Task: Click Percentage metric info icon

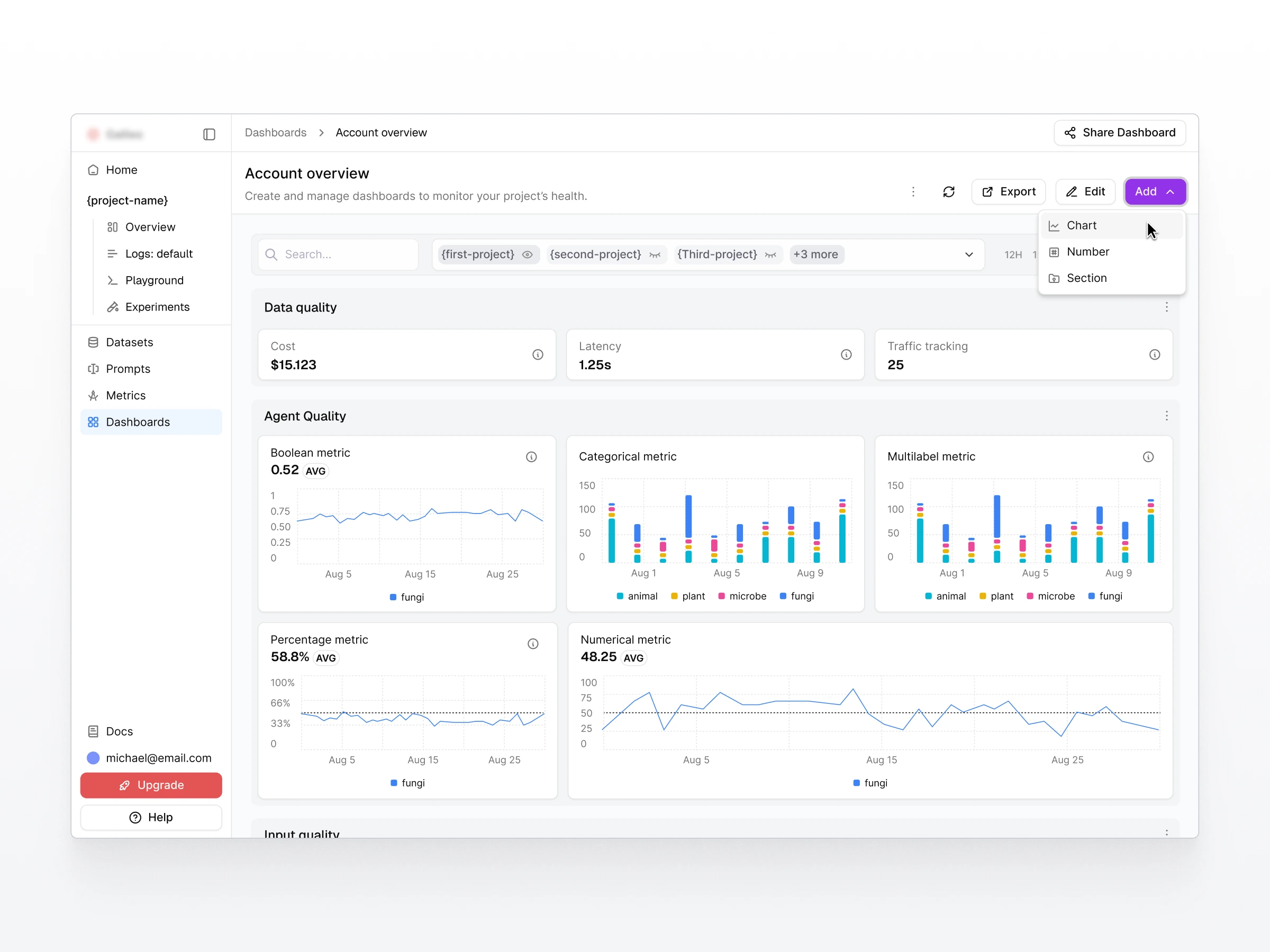Action: [x=533, y=644]
